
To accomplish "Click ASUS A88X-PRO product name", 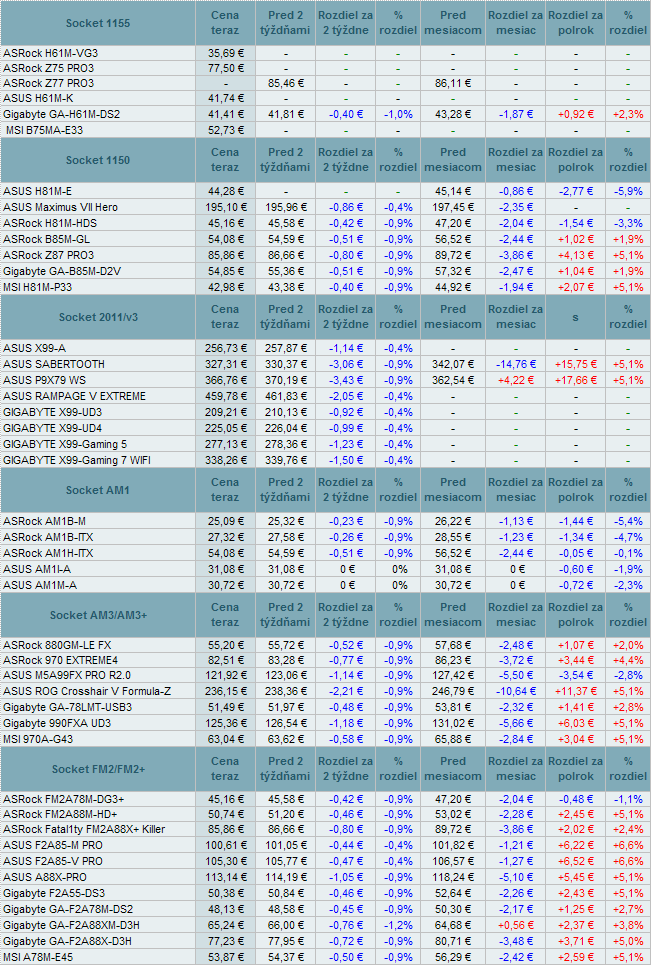I will point(45,876).
